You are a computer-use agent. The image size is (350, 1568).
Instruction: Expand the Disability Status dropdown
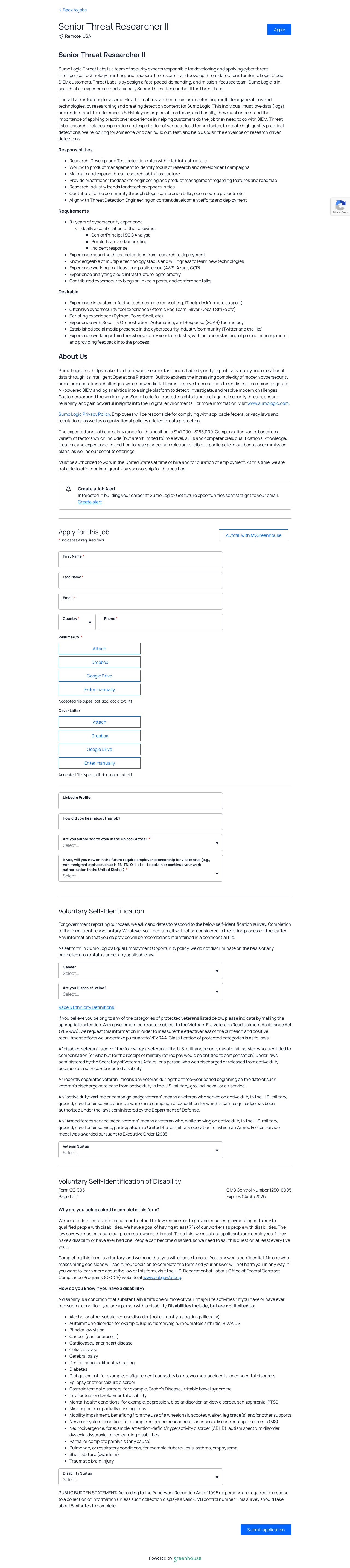pos(140,1476)
